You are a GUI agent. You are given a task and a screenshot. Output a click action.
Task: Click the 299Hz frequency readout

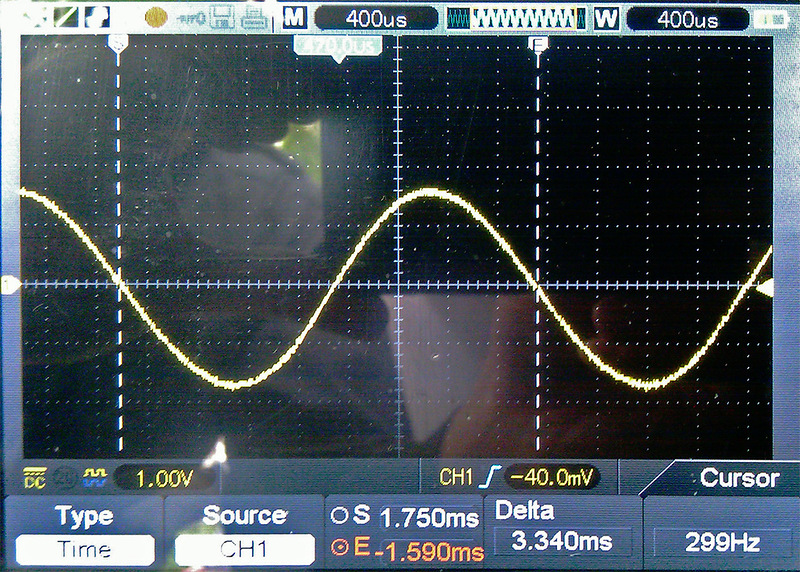[x=719, y=542]
